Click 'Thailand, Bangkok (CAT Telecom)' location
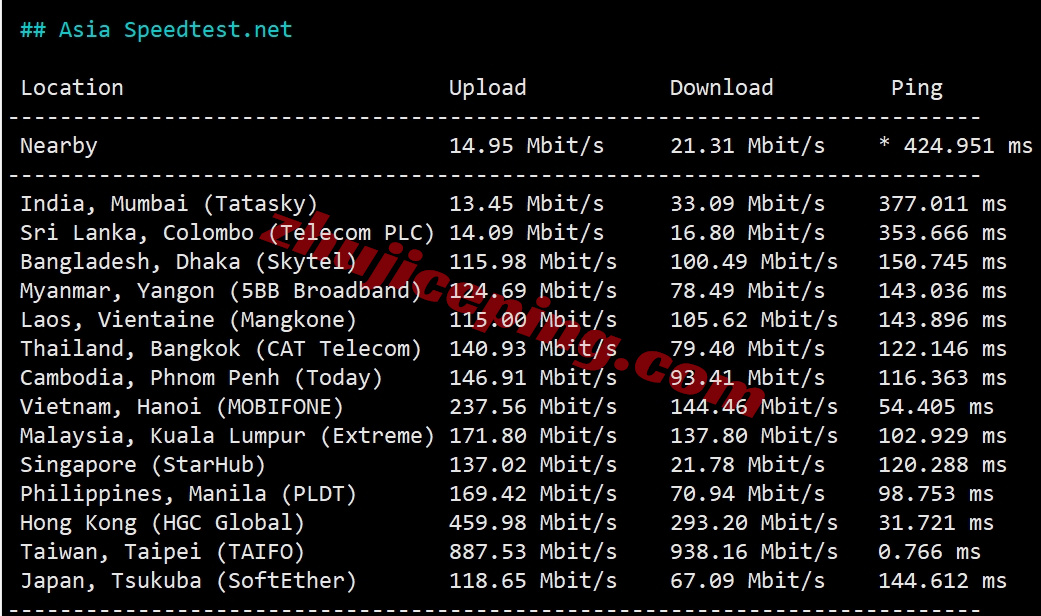Screen dimensions: 1041x616 [x=220, y=349]
